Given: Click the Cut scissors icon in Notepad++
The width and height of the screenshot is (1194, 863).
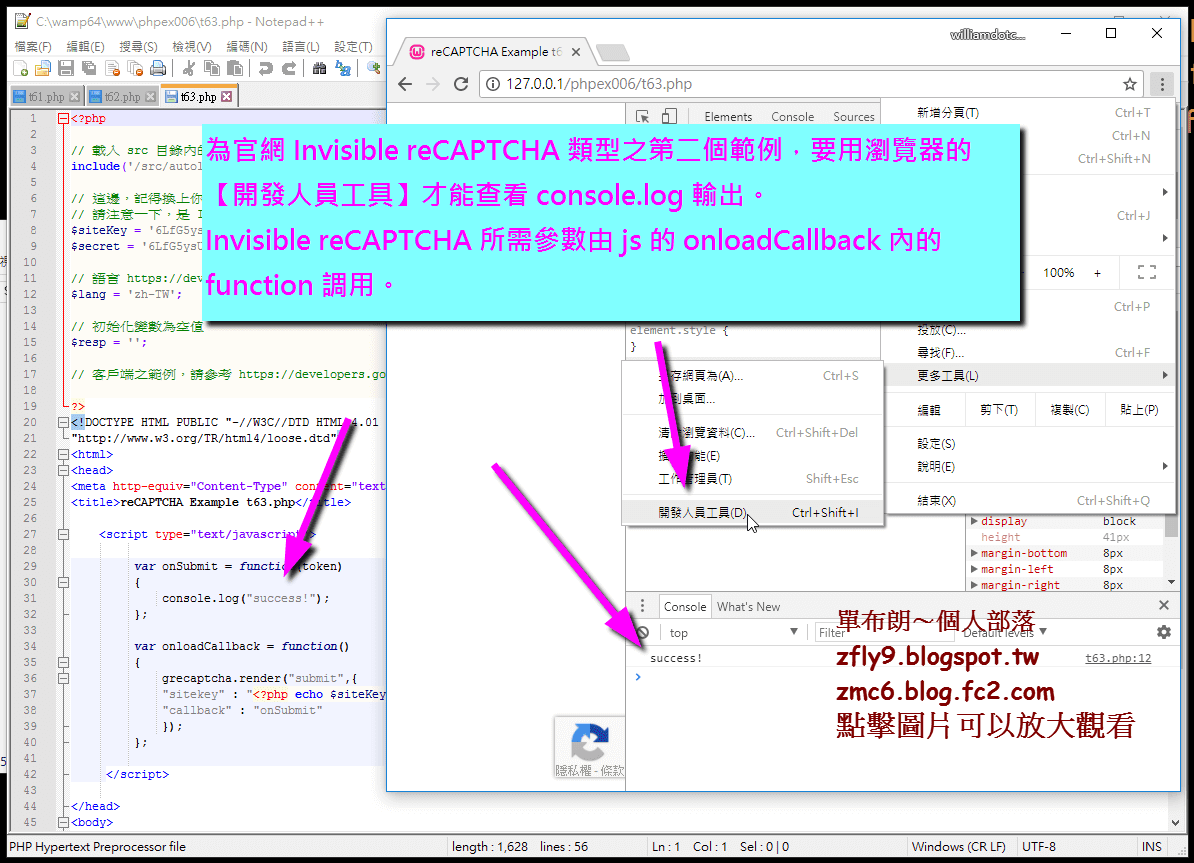Looking at the screenshot, I should pyautogui.click(x=189, y=69).
